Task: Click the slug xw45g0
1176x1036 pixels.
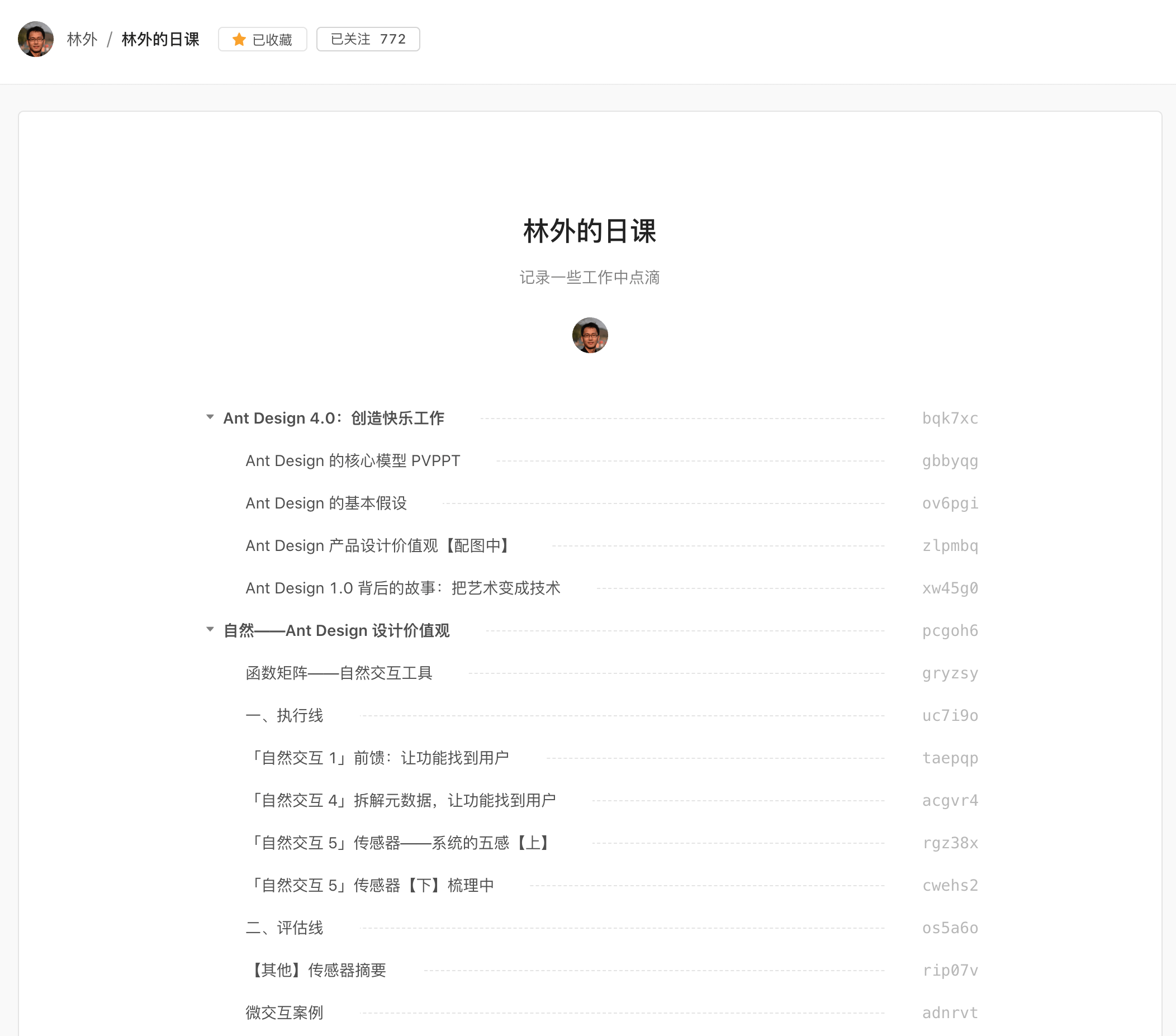Action: (950, 588)
